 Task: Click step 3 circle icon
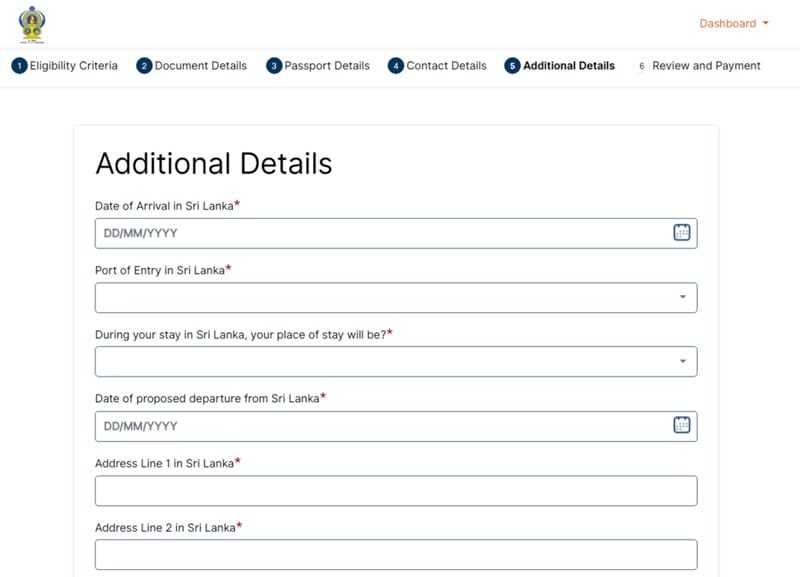[x=274, y=66]
